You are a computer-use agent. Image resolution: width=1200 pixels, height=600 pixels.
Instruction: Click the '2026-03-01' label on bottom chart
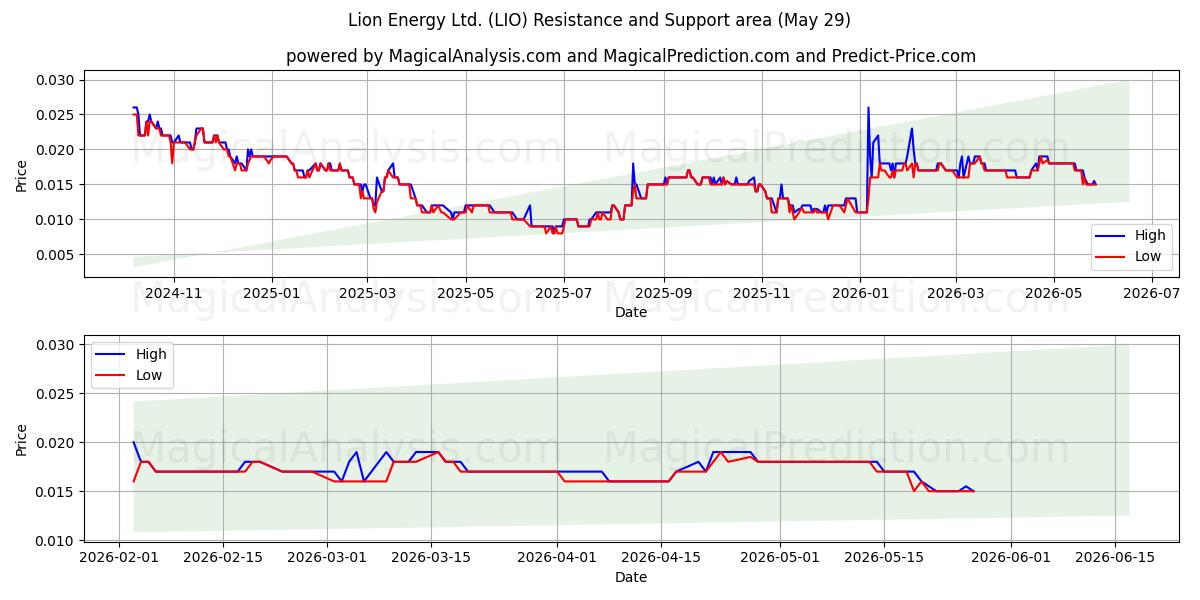point(327,559)
